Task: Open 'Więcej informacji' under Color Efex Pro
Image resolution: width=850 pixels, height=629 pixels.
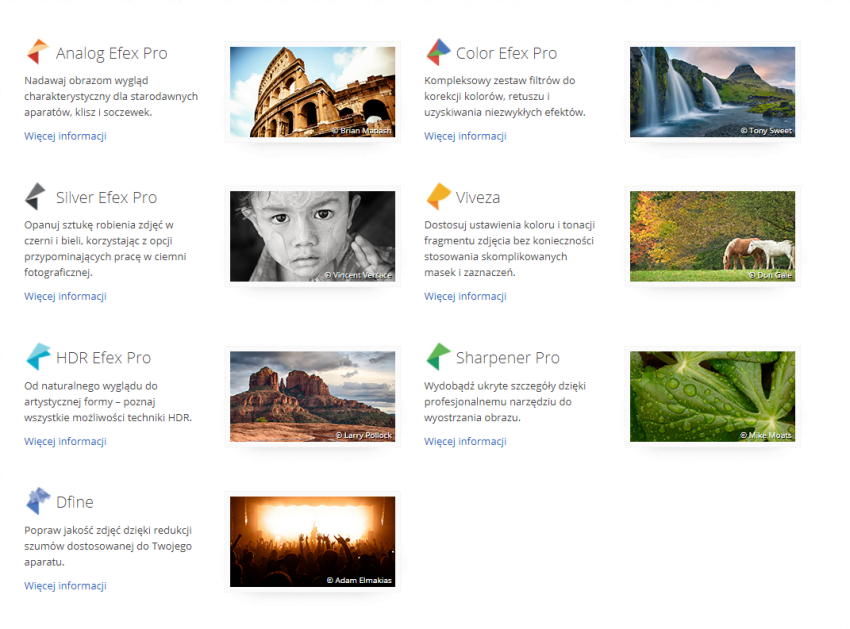Action: pyautogui.click(x=465, y=136)
